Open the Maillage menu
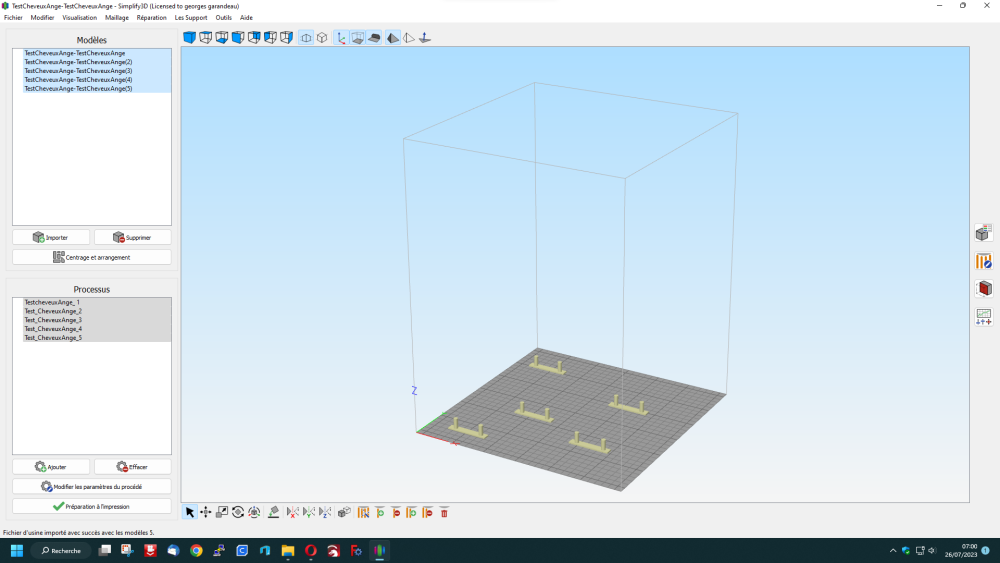This screenshot has height=563, width=1000. (x=117, y=18)
